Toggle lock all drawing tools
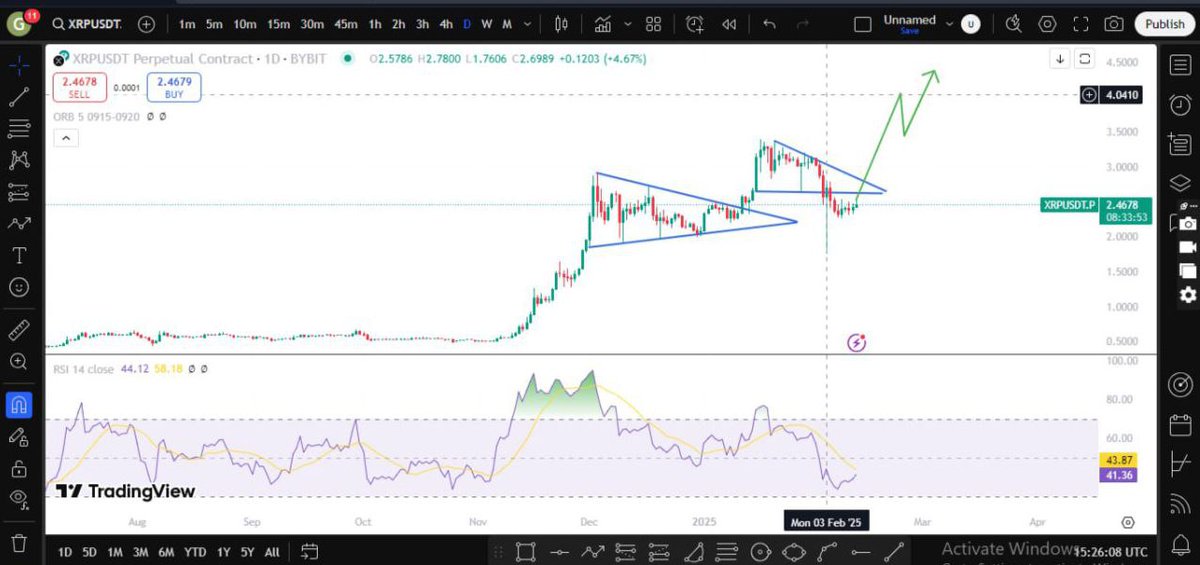Viewport: 1200px width, 565px height. (18, 468)
